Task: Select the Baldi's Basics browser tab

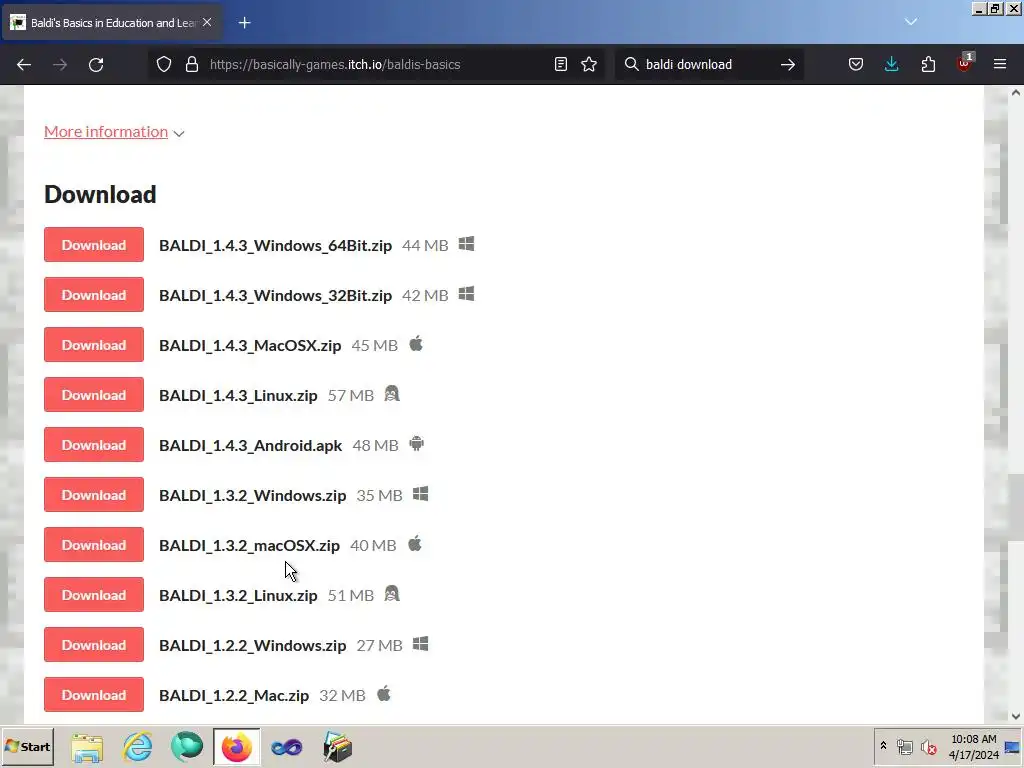Action: (112, 23)
